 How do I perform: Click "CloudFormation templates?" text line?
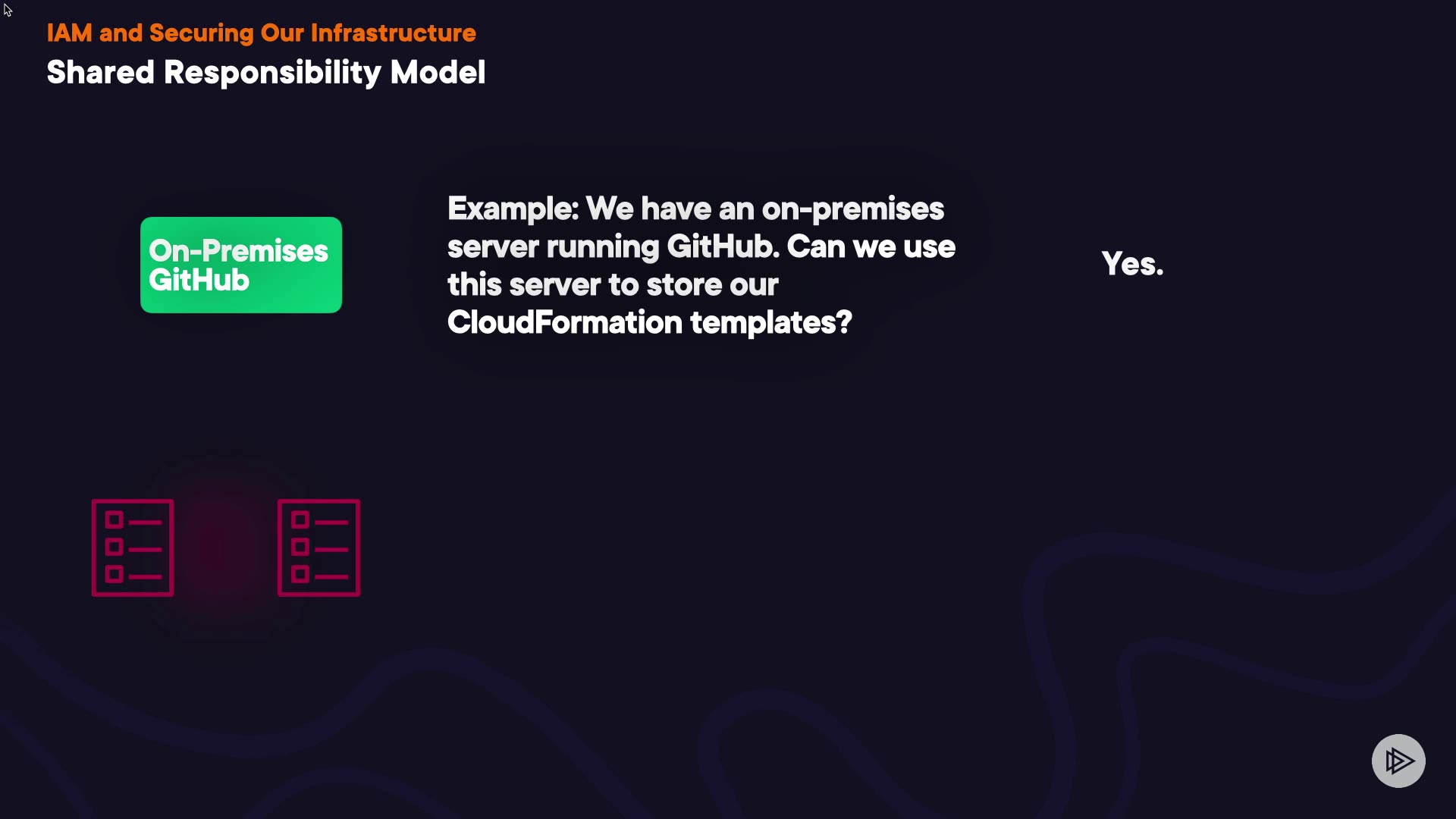coord(649,323)
